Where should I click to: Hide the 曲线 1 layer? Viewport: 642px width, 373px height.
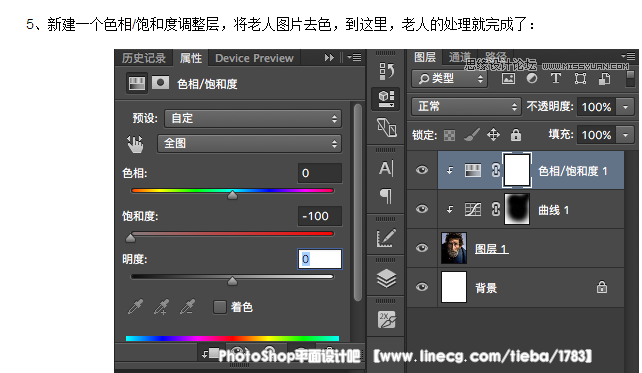coord(422,209)
